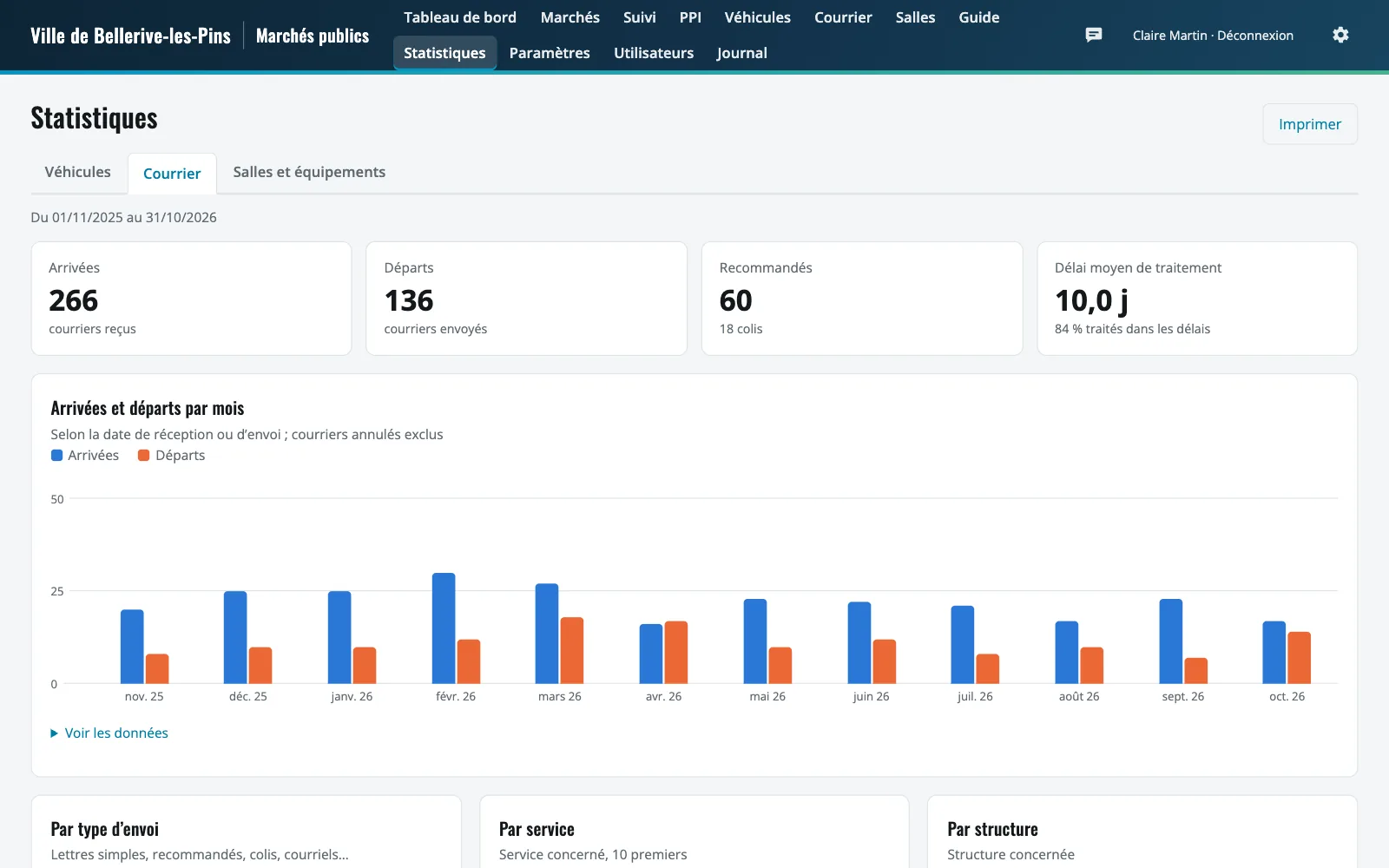The image size is (1389, 868).
Task: Click the Ville de Bellerive-les-Pins title link
Action: coord(130,36)
